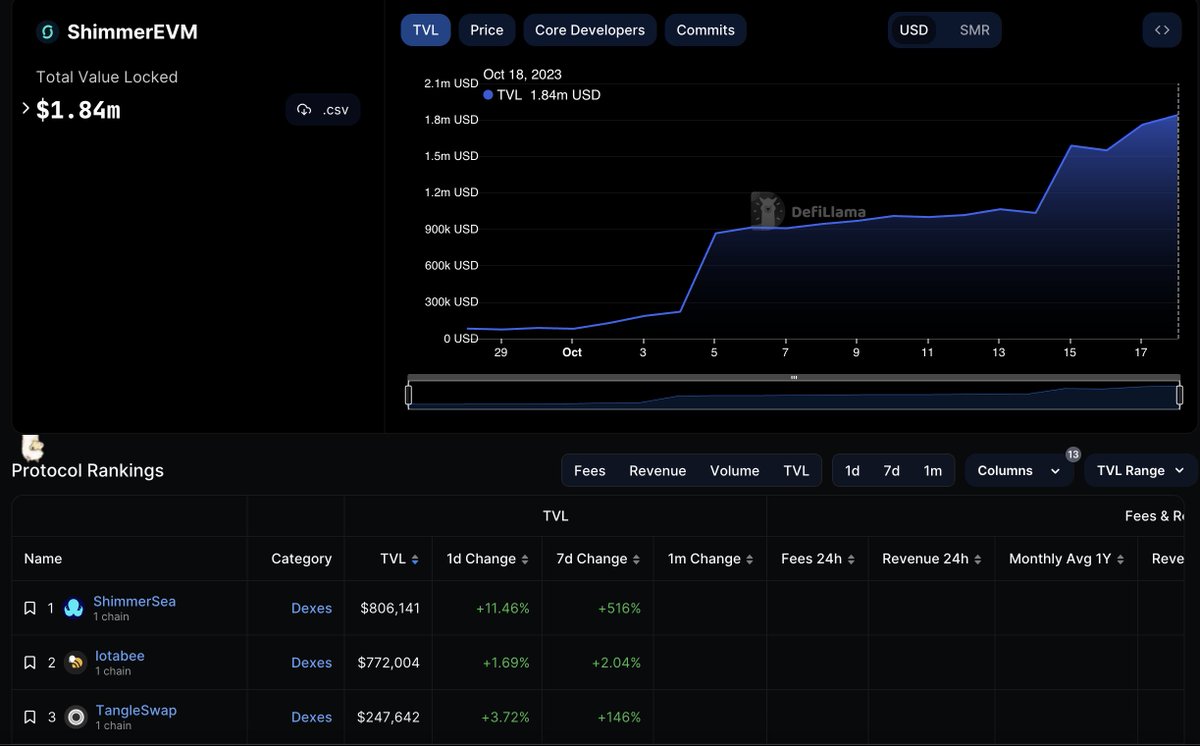Sort table by TVL column

pyautogui.click(x=399, y=559)
